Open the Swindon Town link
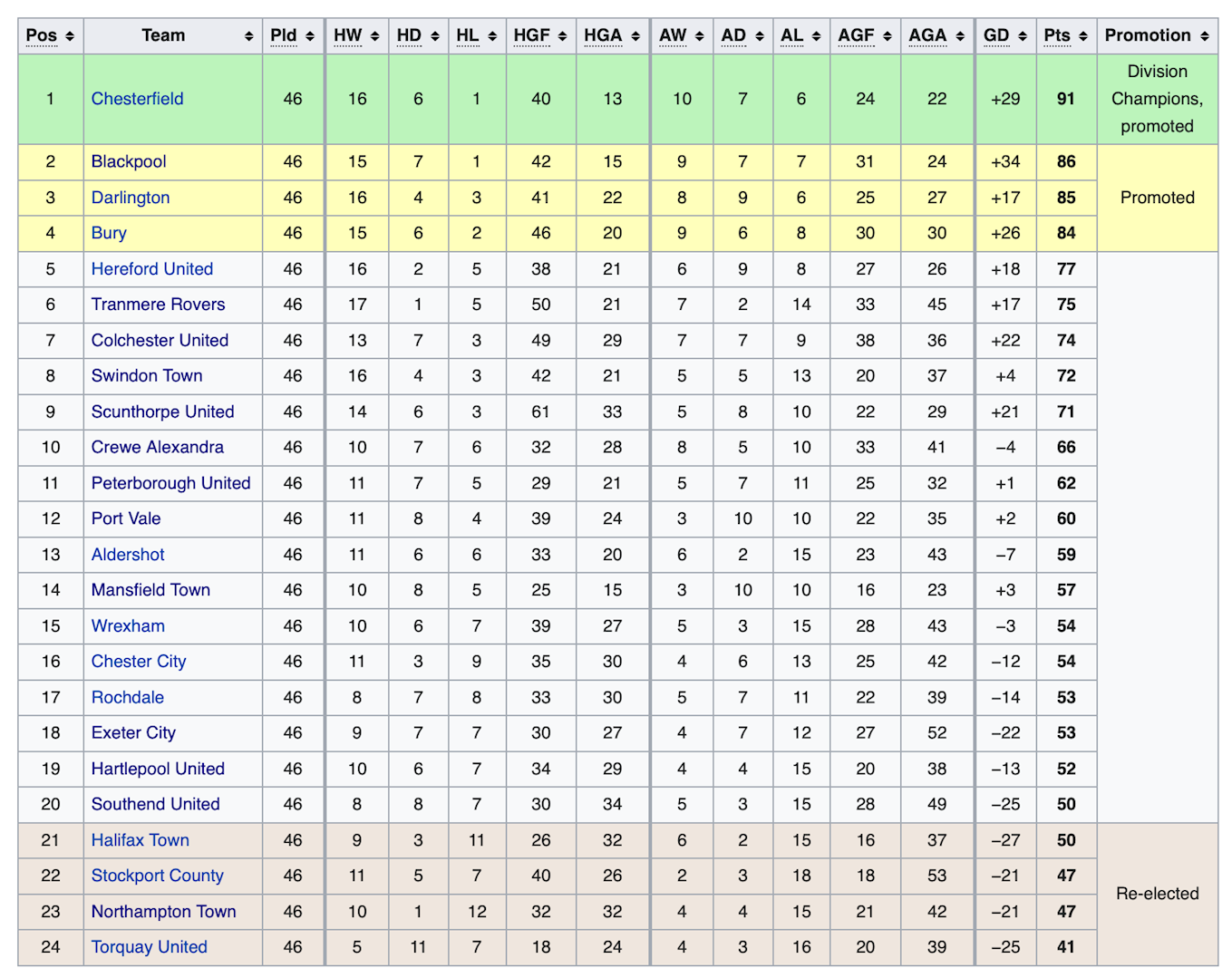1232x978 pixels. 147,376
